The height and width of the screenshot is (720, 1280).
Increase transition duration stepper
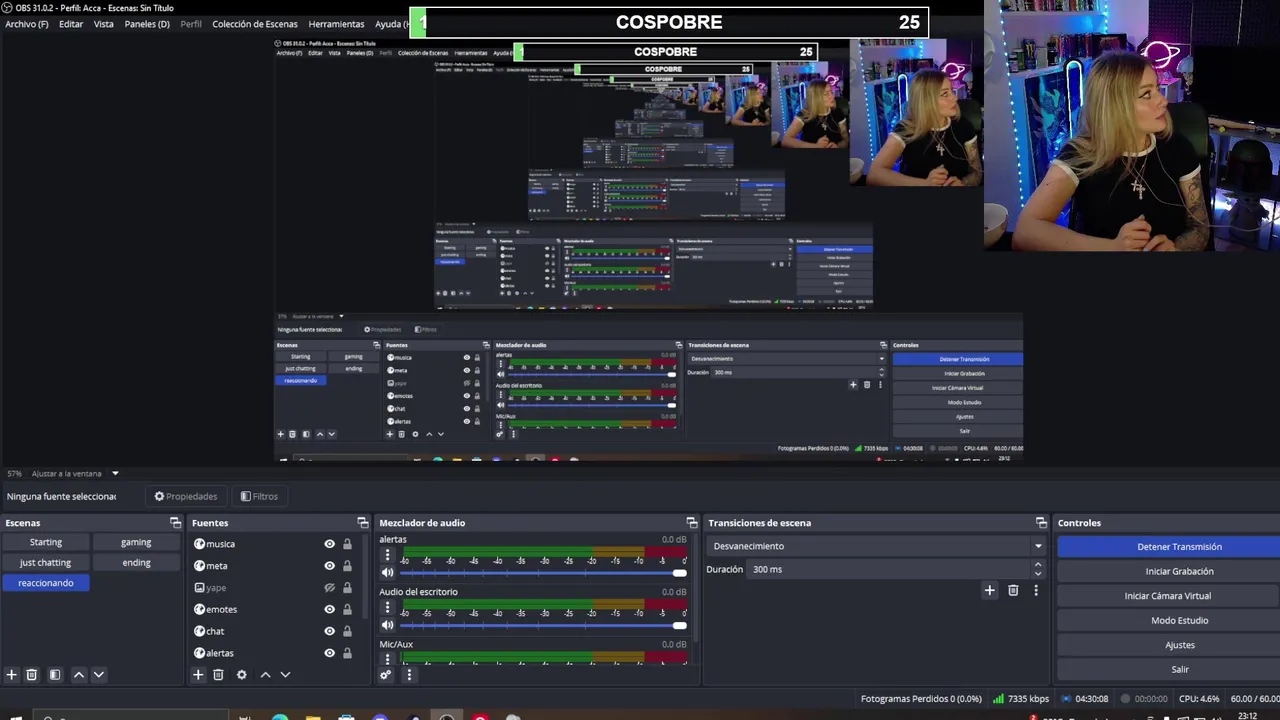[x=1038, y=565]
